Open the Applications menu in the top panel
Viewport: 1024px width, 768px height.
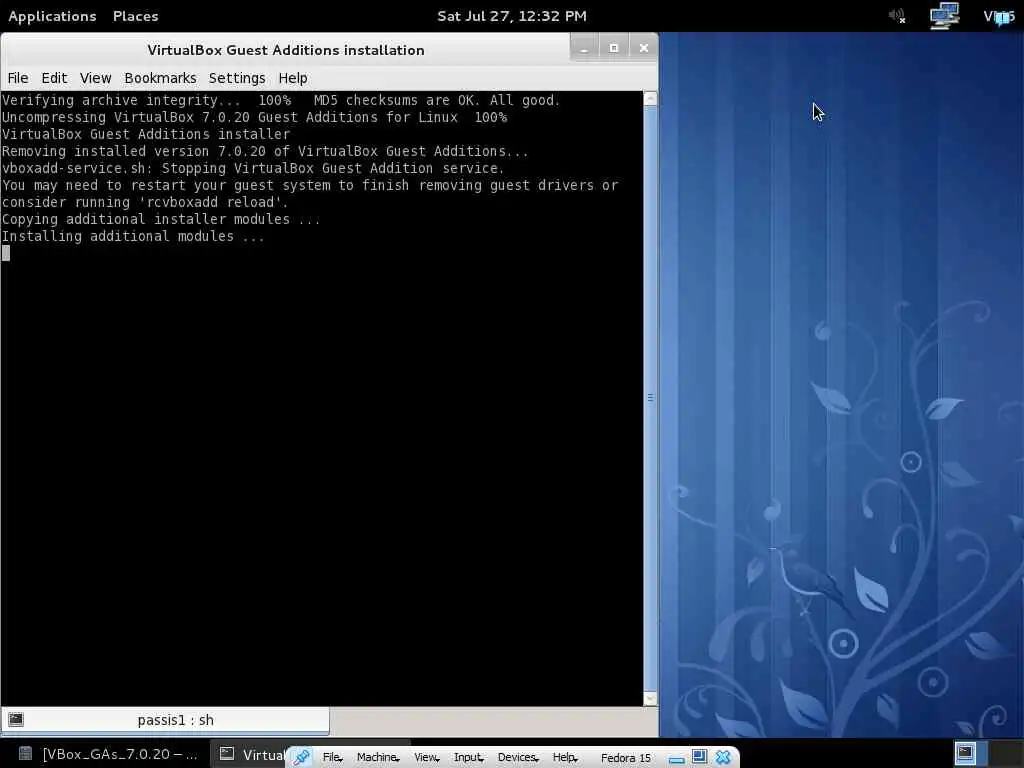click(x=52, y=16)
